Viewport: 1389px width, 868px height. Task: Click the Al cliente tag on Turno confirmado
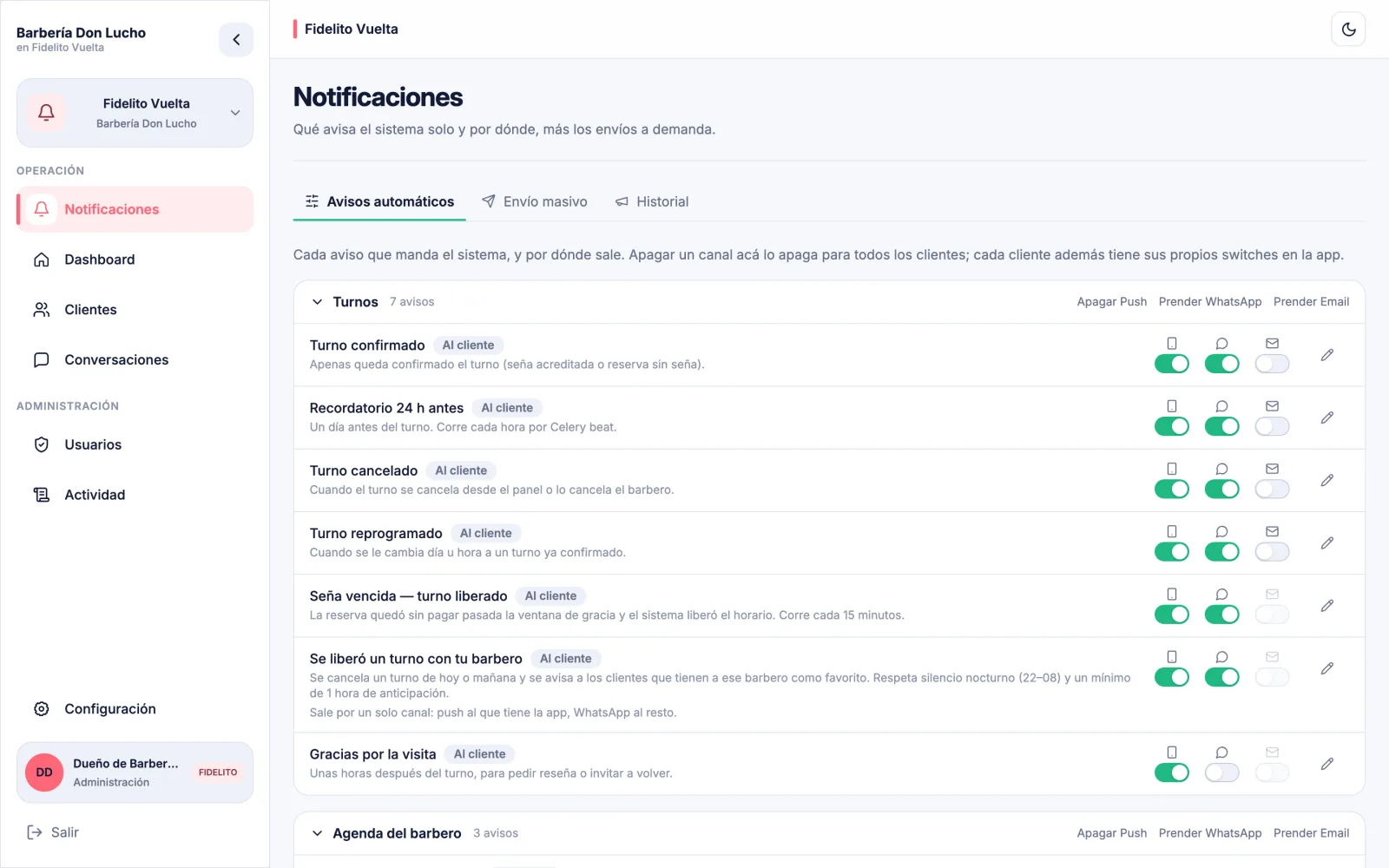click(468, 345)
